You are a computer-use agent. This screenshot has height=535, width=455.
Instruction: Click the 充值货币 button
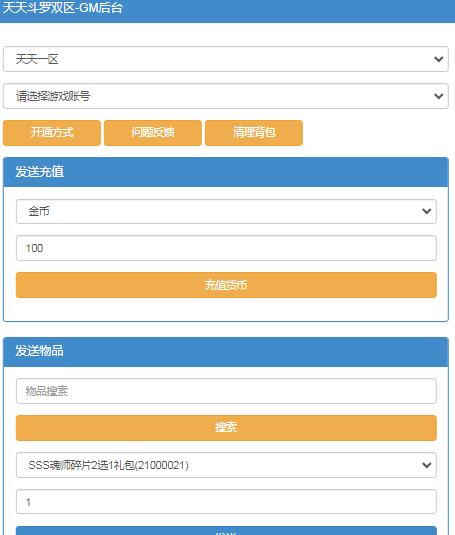pyautogui.click(x=226, y=285)
